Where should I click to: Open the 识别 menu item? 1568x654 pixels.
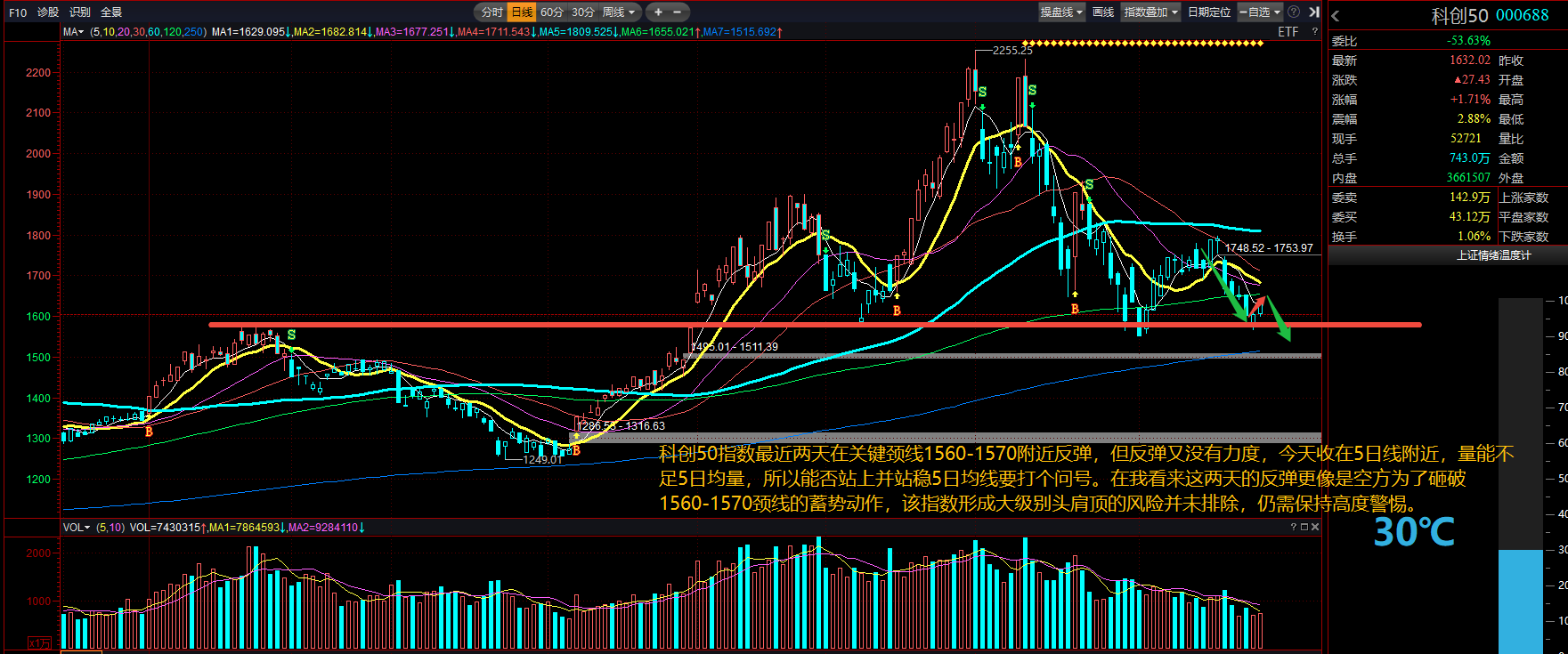(x=80, y=12)
